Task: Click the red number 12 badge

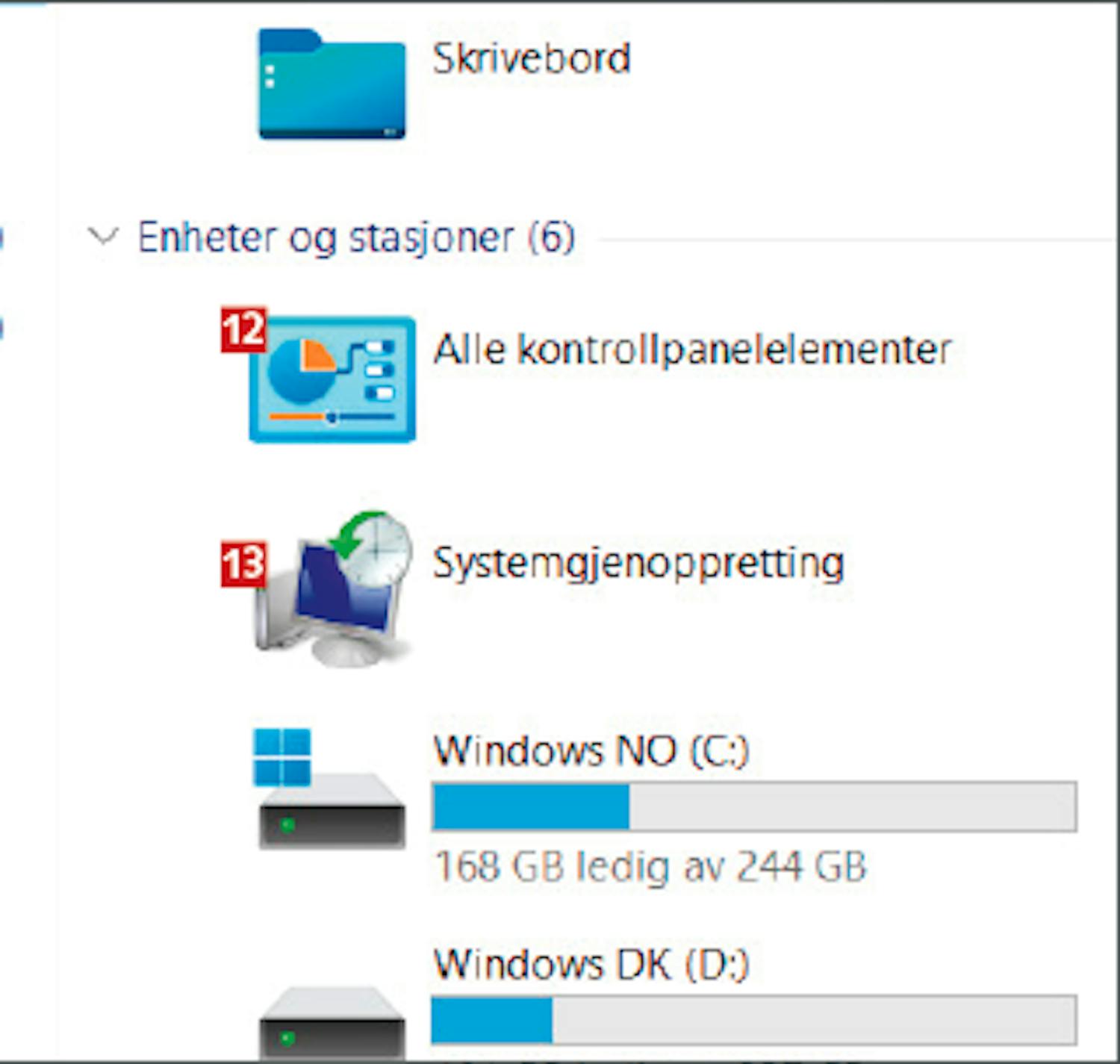Action: (x=243, y=329)
